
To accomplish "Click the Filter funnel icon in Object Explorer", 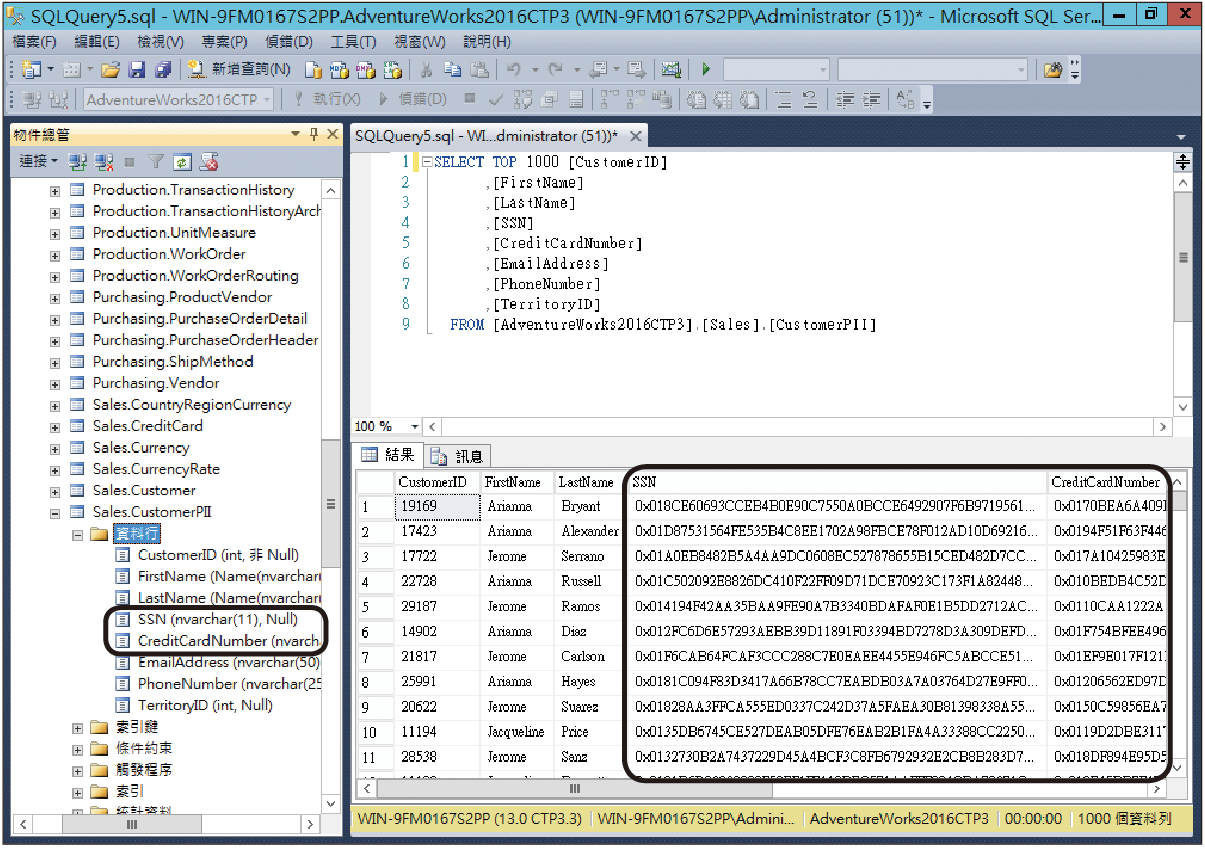I will 156,161.
